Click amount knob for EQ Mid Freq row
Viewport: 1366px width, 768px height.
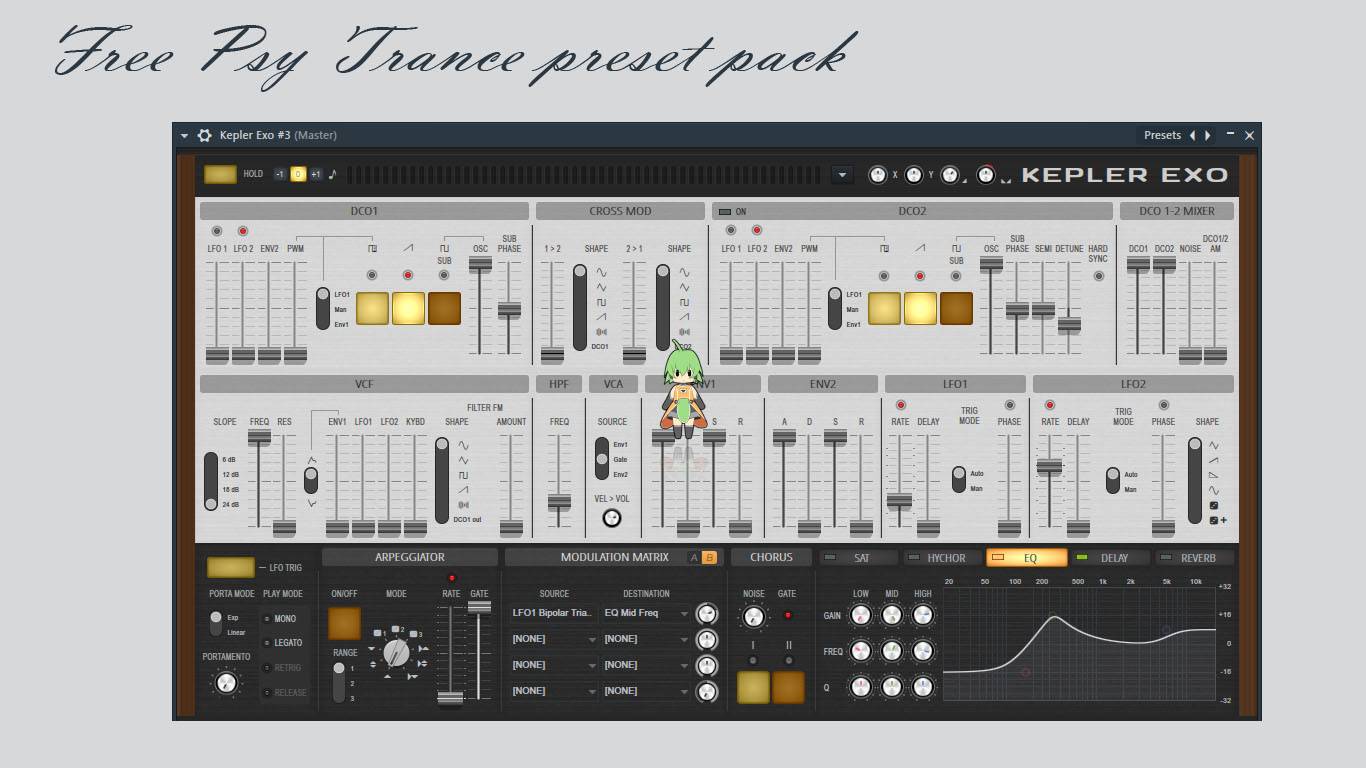pyautogui.click(x=707, y=613)
